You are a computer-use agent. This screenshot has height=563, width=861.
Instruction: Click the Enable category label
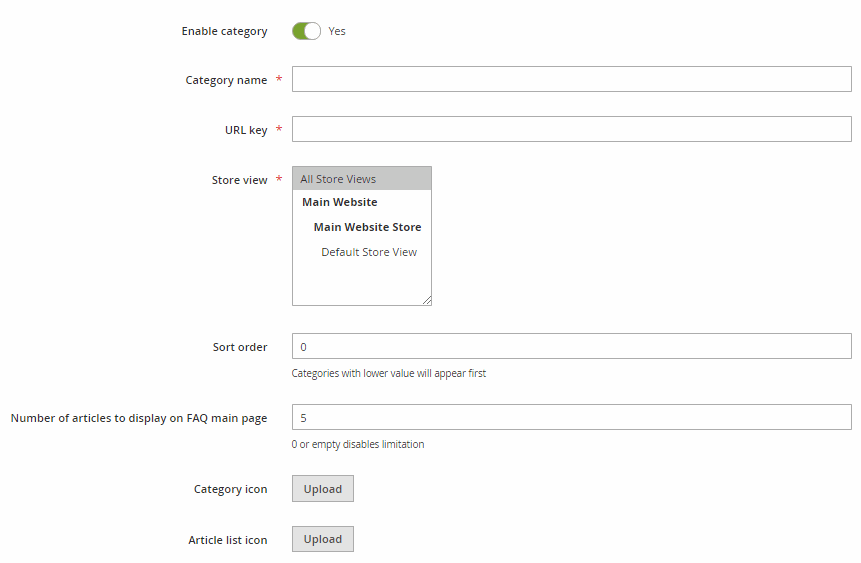[x=225, y=31]
